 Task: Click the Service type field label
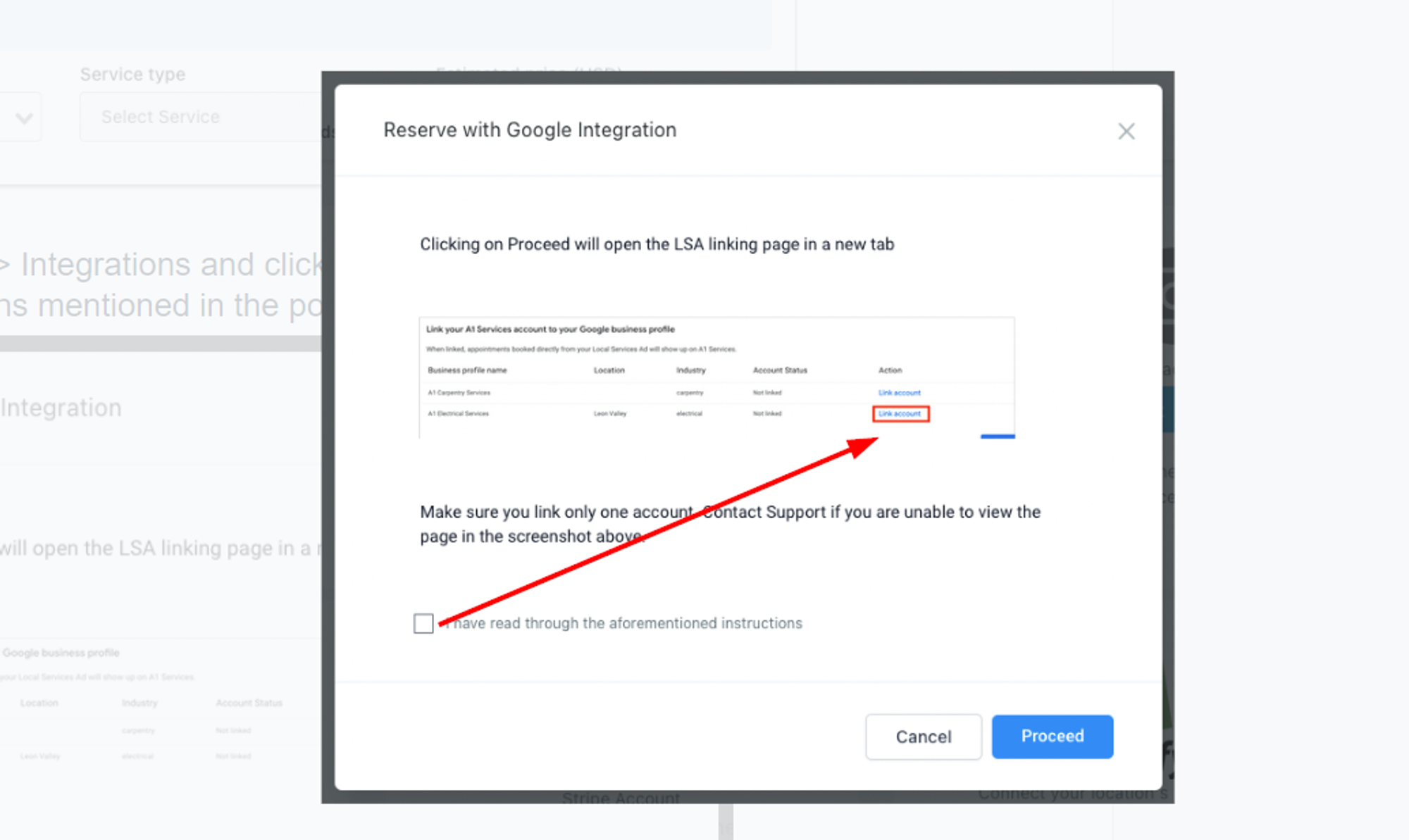132,74
